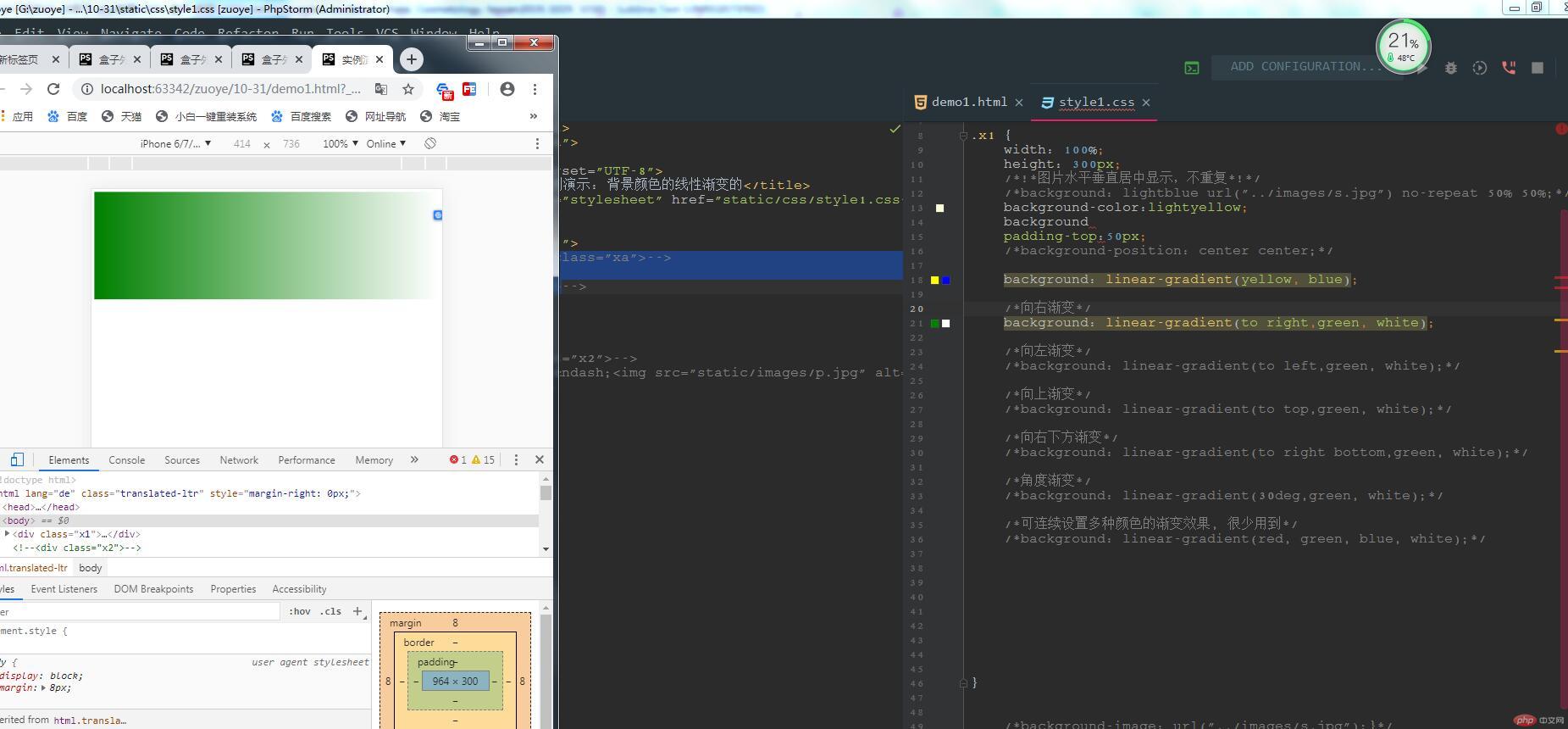Click the fold end marker at closing brace
The height and width of the screenshot is (729, 1568).
963,683
